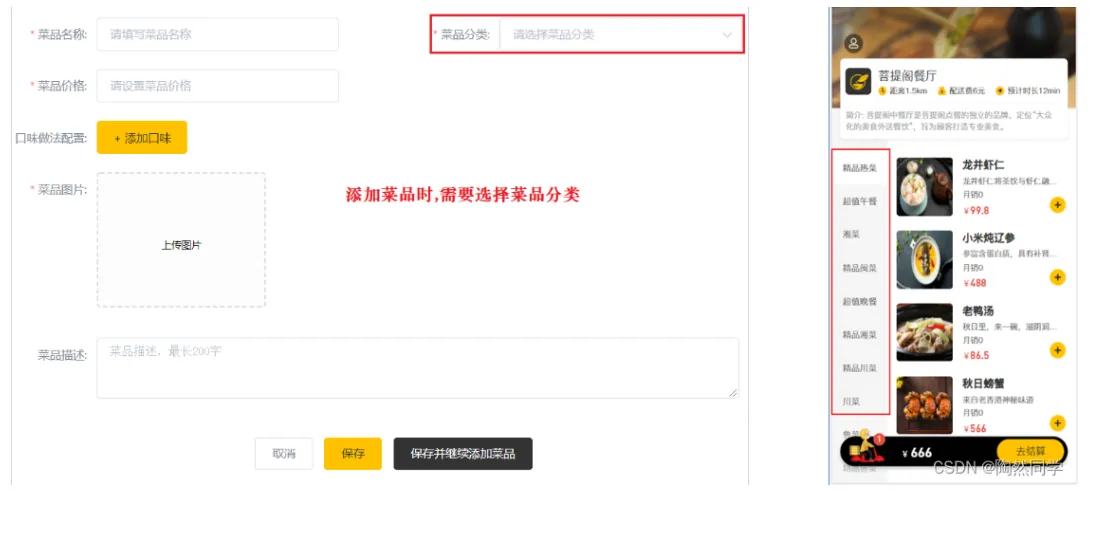Click the 菩提阁餐厅 restaurant logo icon
The image size is (1095, 536).
[x=858, y=81]
